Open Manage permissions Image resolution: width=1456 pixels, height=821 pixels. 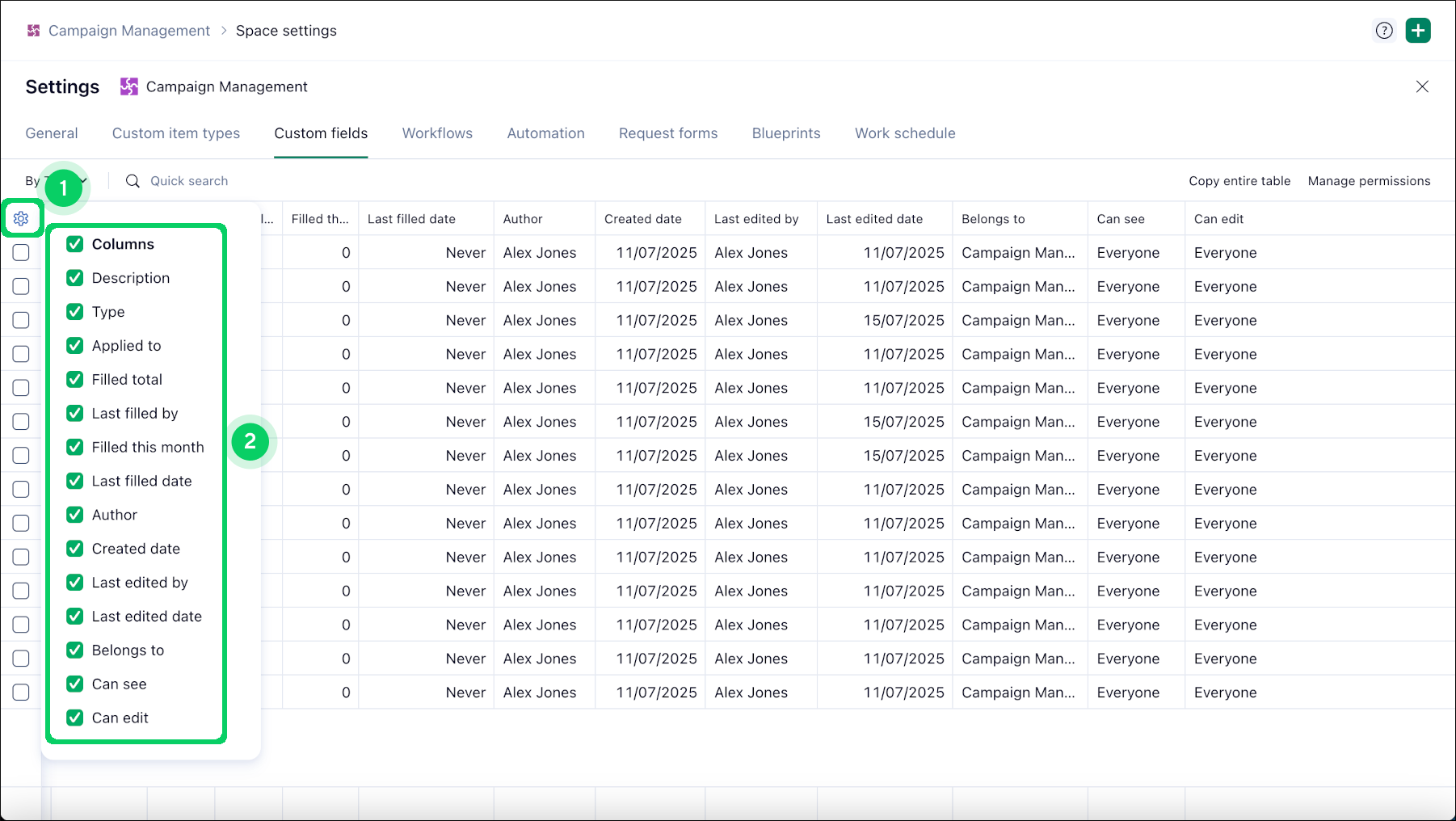click(1369, 181)
